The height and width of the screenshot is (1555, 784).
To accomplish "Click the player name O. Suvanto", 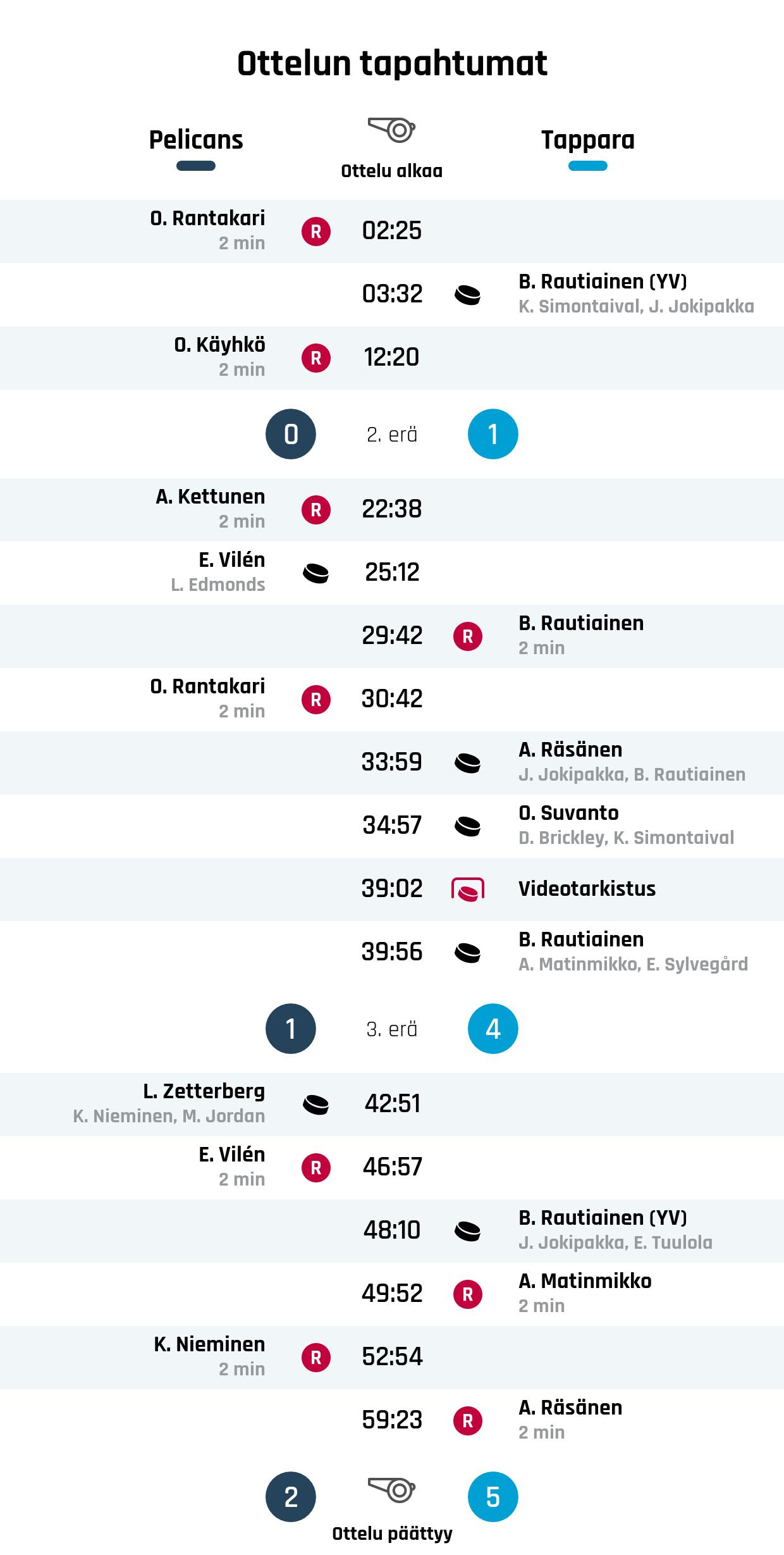I will coord(568,813).
